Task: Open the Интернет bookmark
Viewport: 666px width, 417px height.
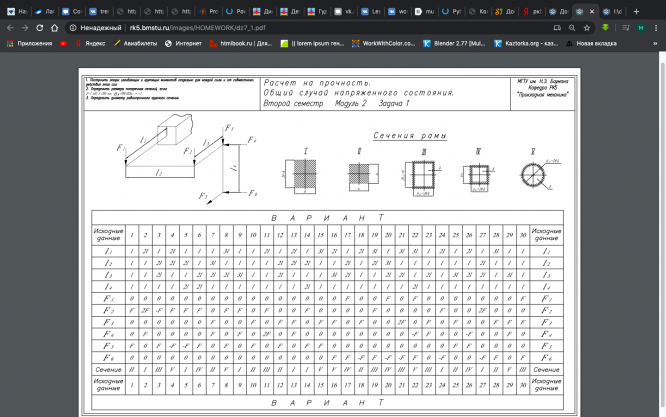Action: point(183,43)
